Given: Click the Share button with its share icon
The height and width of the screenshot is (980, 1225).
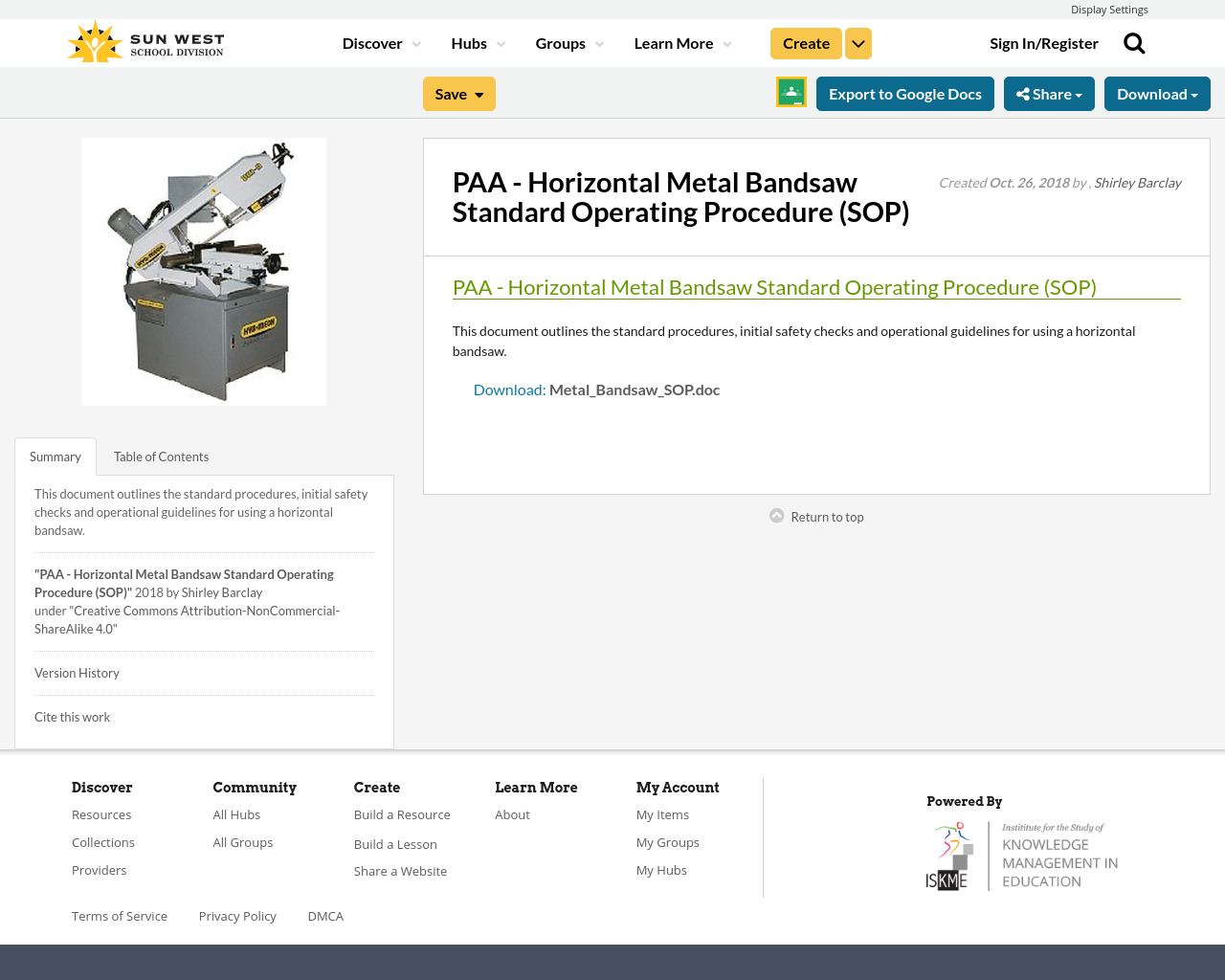Looking at the screenshot, I should (x=1049, y=93).
